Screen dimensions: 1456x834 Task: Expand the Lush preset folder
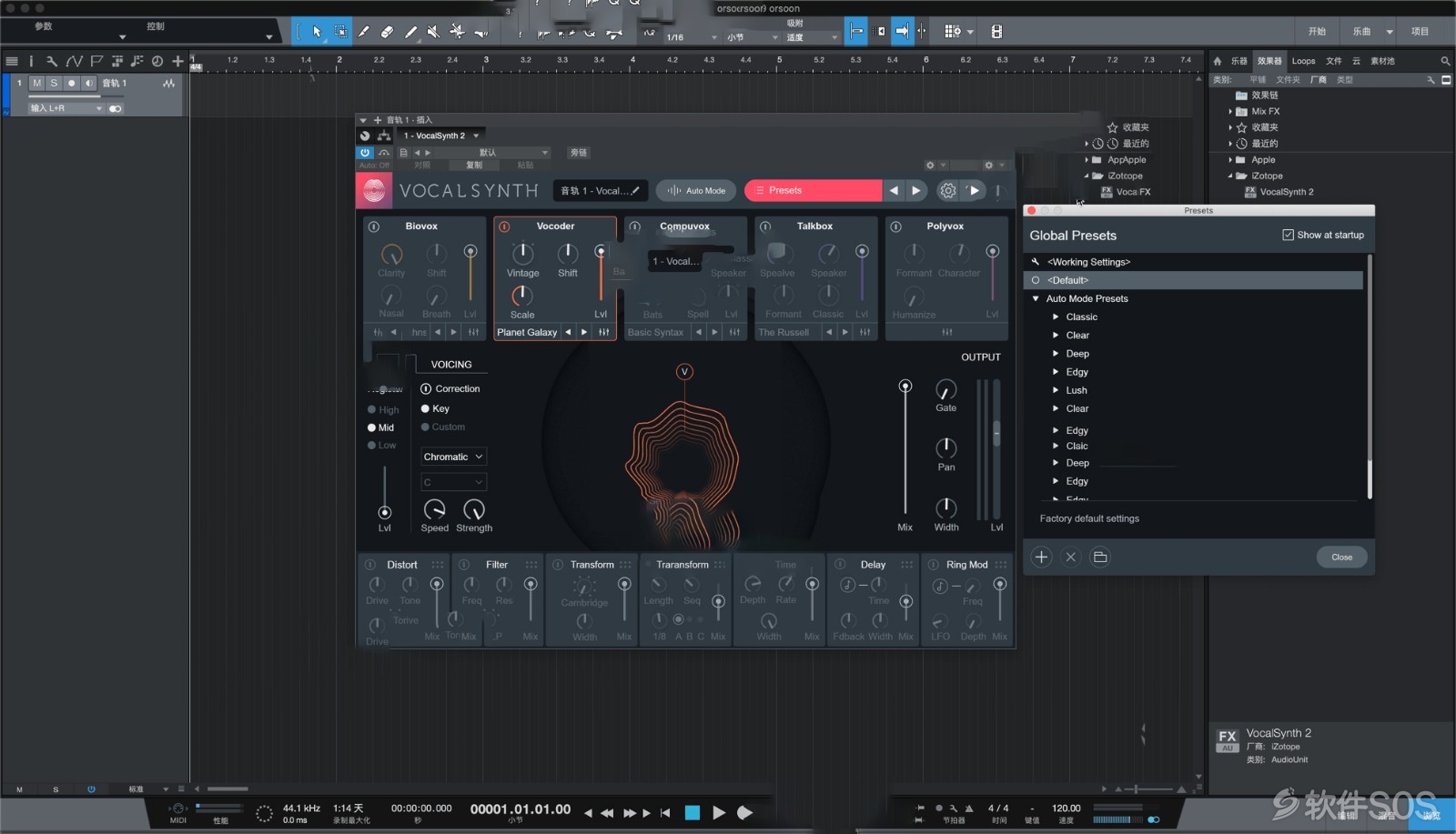click(x=1056, y=390)
